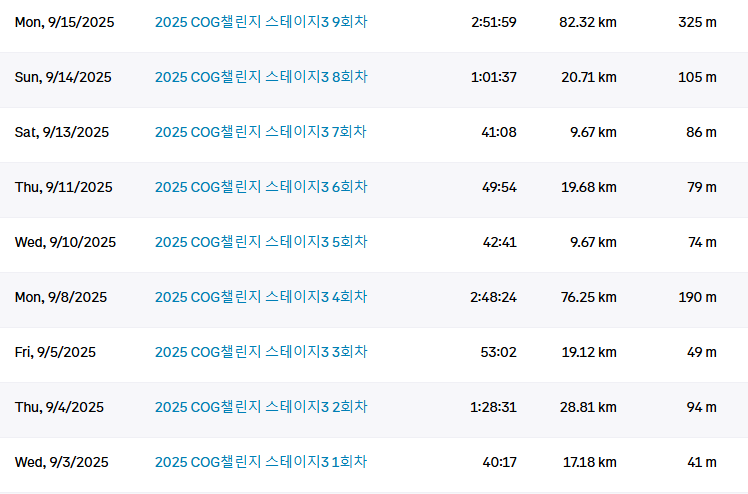Open the 스테이지3 8회차 activity link
748x494 pixels.
pos(261,77)
